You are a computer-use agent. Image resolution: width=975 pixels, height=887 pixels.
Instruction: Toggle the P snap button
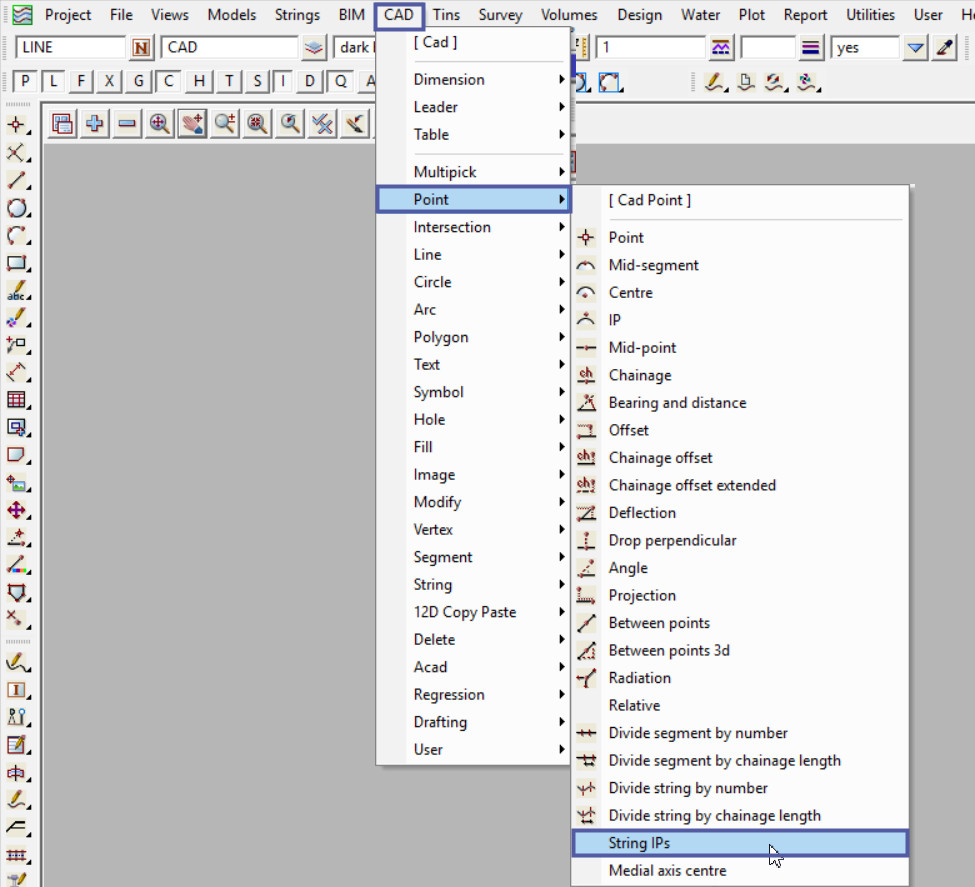[25, 82]
